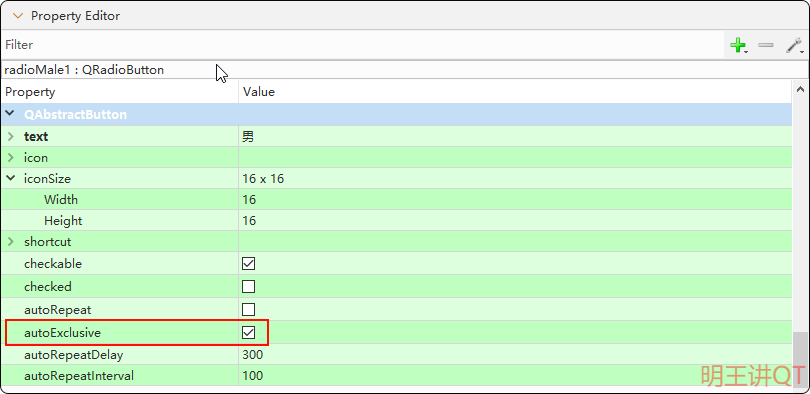The image size is (810, 394).
Task: Select the autoRepeatDelay property row label
Action: pyautogui.click(x=74, y=355)
